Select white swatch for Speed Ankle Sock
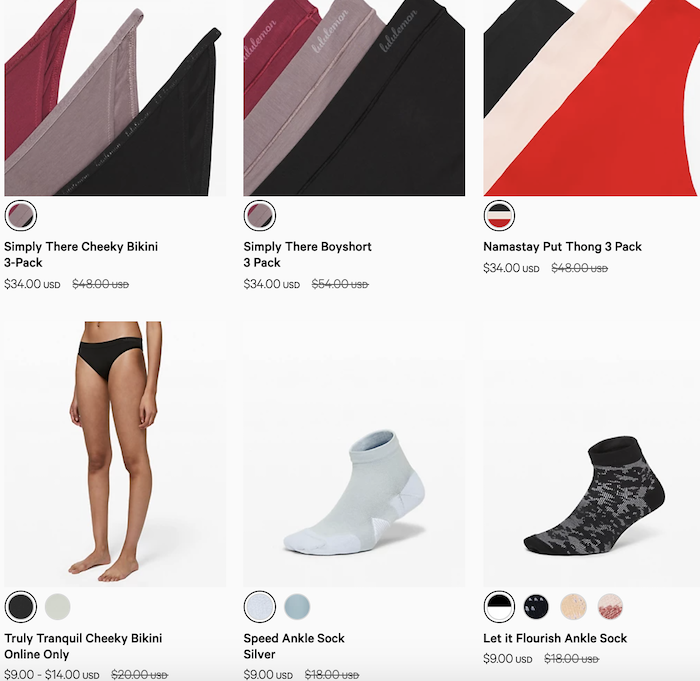This screenshot has height=681, width=700. point(260,606)
